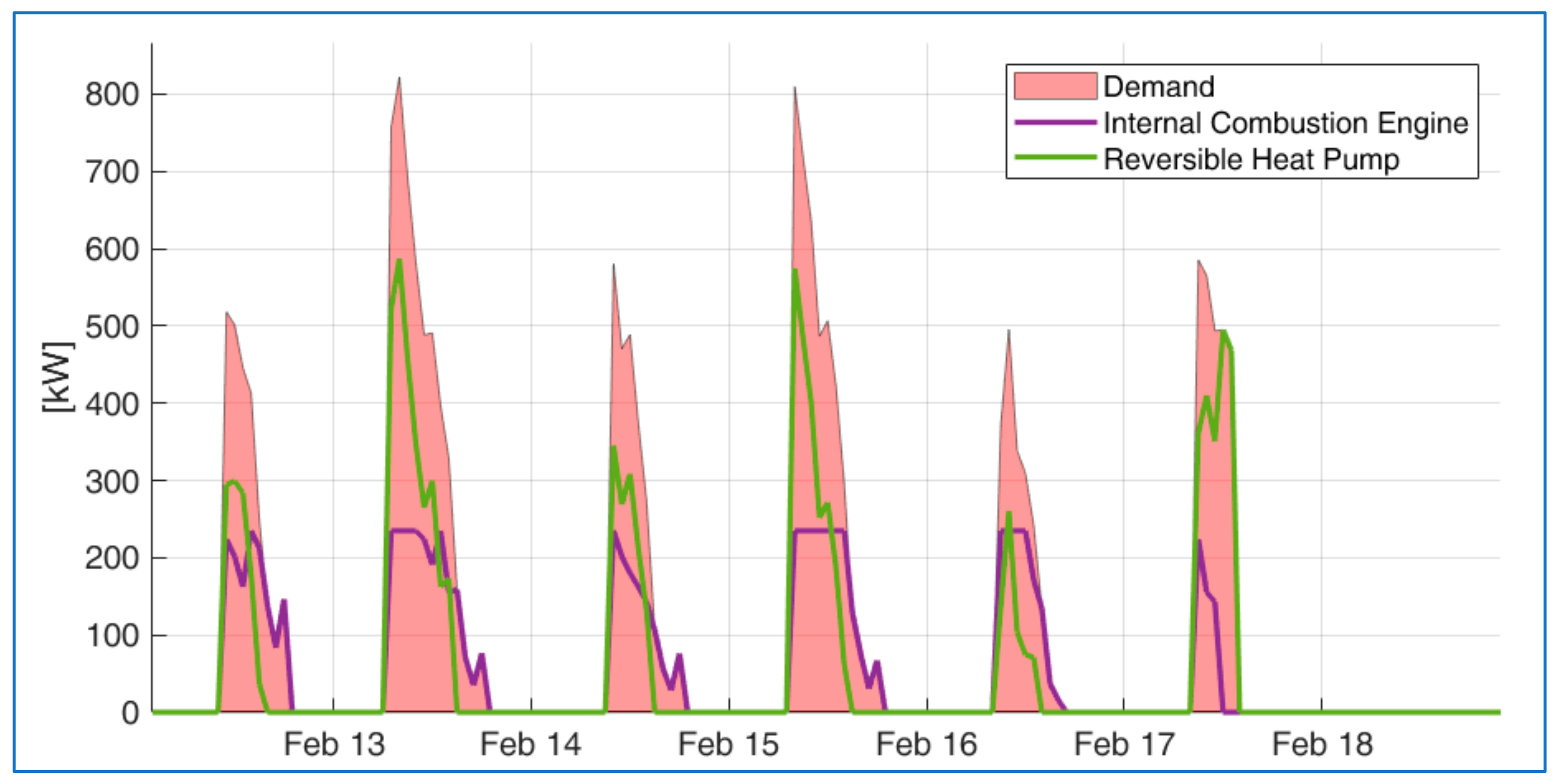Viewport: 1560px width, 784px height.
Task: Click the Reversible Heat Pump legend label
Action: coord(1251,159)
